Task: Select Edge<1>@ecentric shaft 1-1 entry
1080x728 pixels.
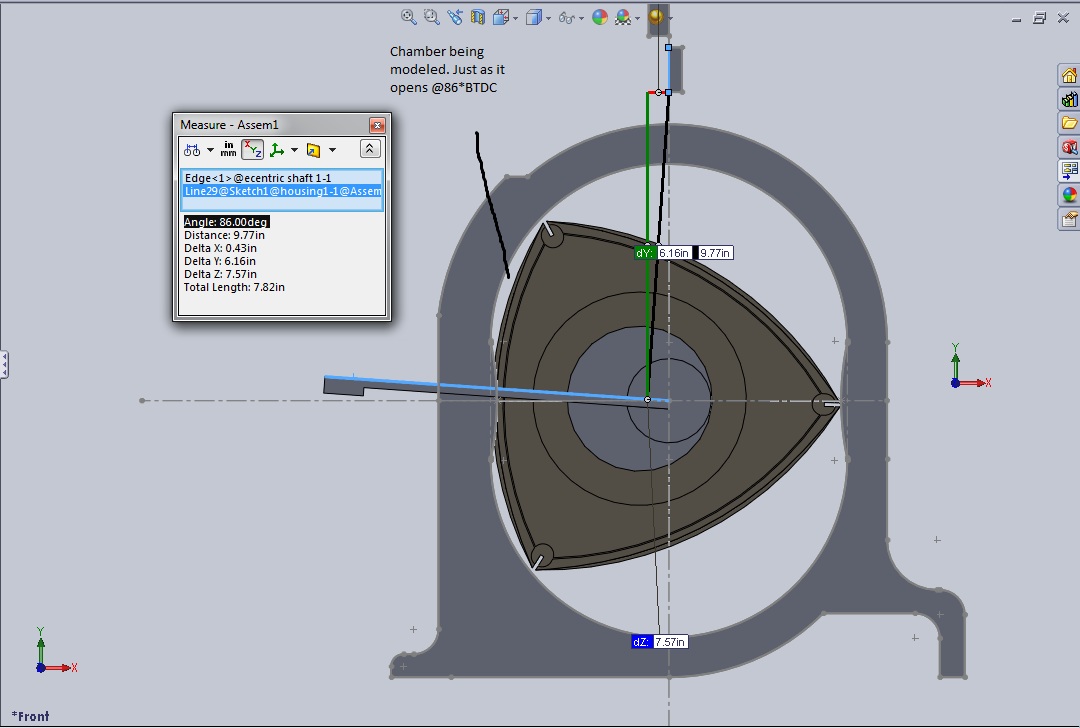Action: [x=258, y=178]
